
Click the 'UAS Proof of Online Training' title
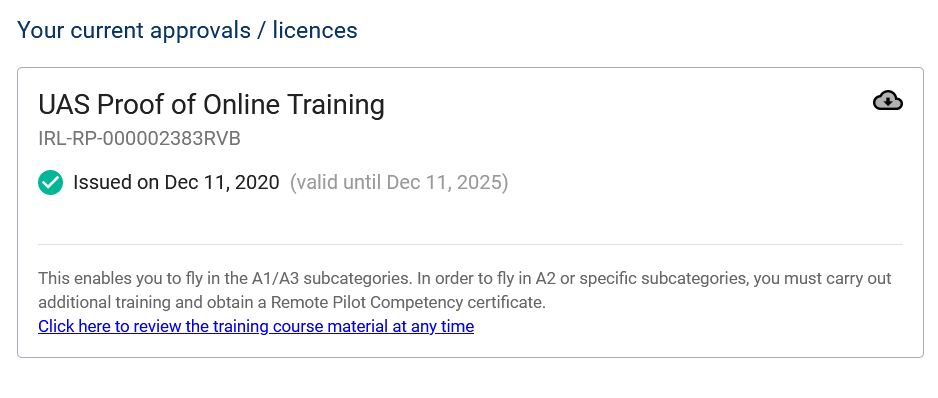(x=211, y=105)
